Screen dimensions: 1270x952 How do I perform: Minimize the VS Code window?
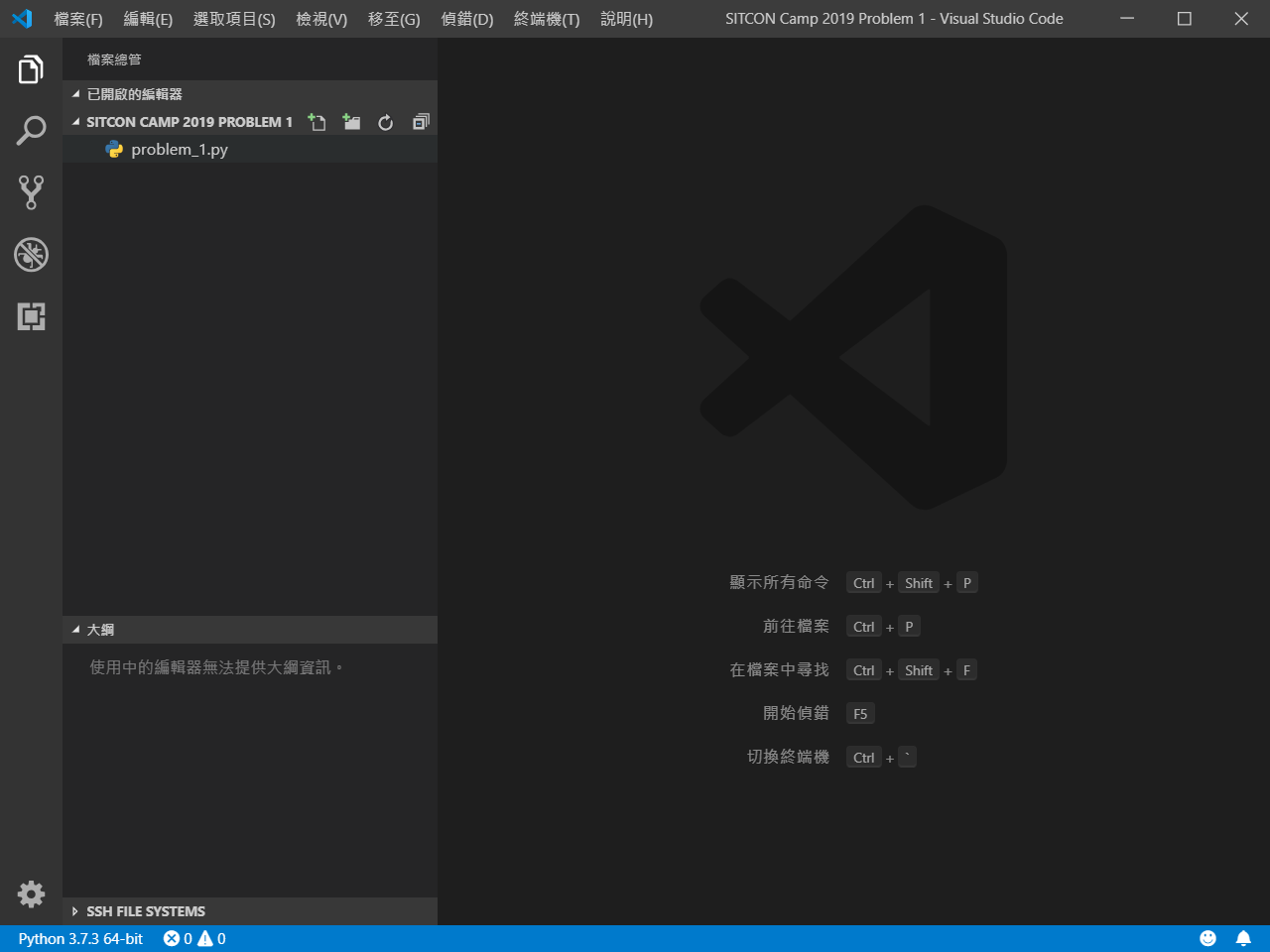tap(1127, 19)
